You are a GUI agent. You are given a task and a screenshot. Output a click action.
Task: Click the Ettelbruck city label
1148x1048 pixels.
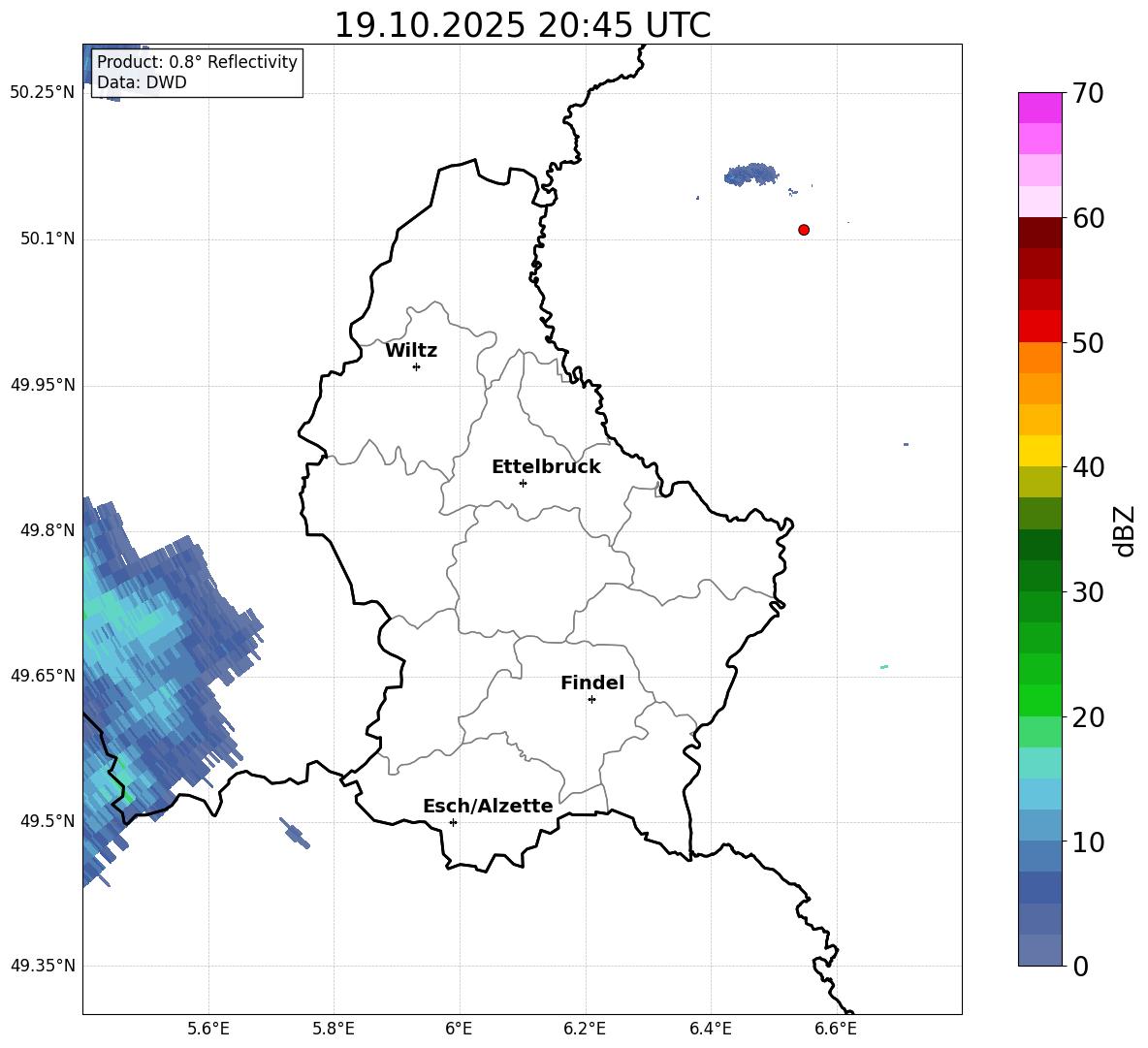(x=546, y=467)
